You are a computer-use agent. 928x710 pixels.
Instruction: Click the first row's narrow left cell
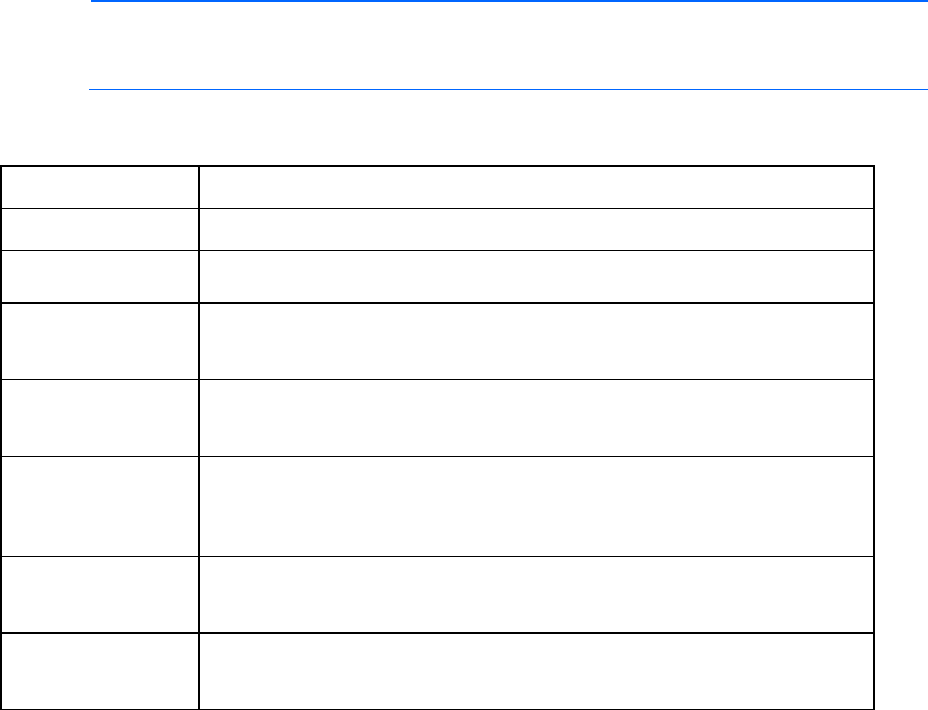coord(99,186)
